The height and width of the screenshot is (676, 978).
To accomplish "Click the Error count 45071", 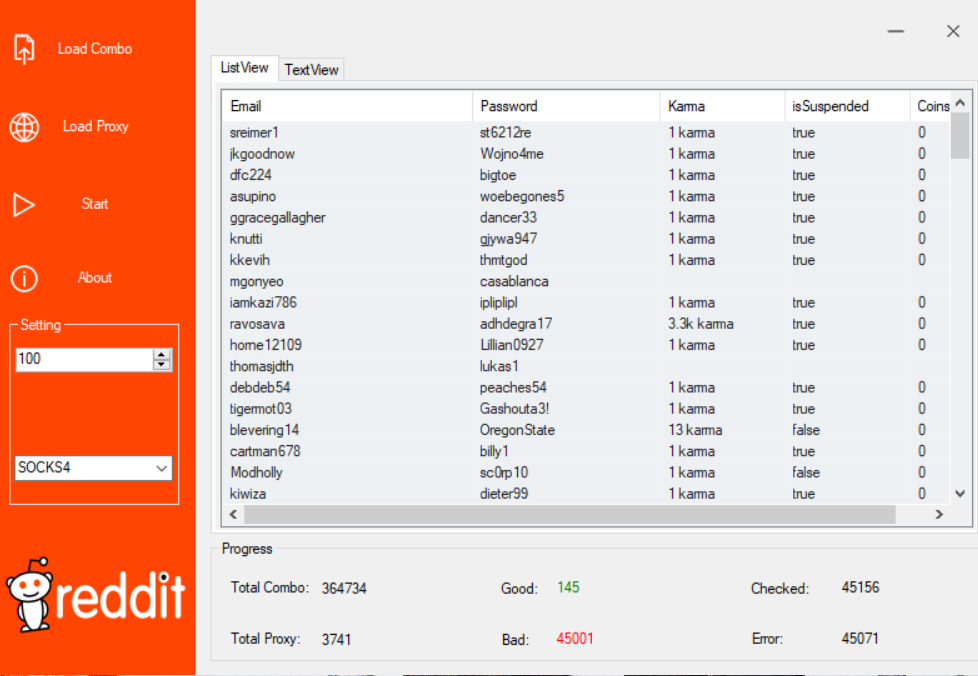I will [860, 639].
